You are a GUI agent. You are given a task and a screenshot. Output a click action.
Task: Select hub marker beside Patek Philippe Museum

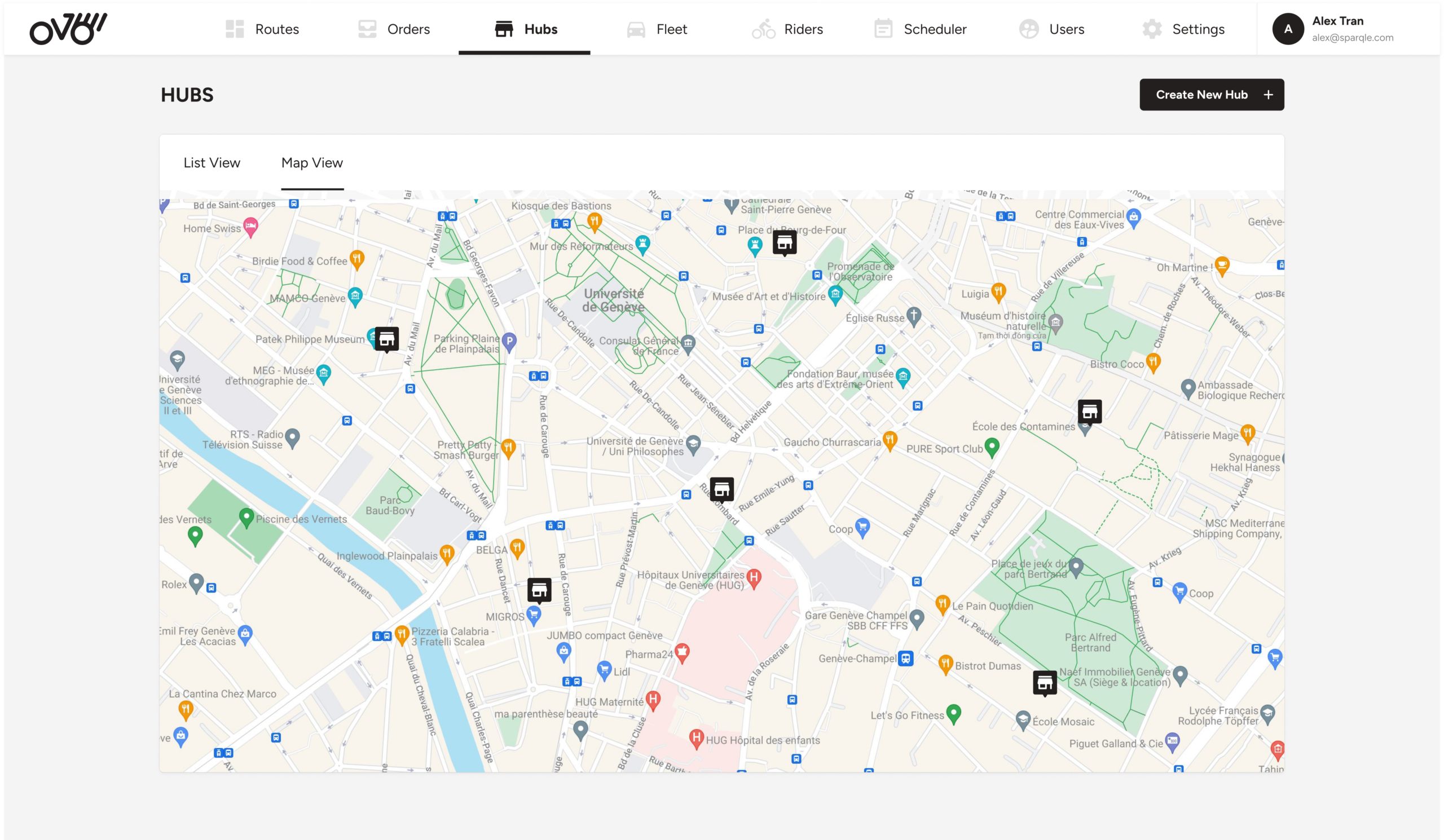(x=387, y=339)
